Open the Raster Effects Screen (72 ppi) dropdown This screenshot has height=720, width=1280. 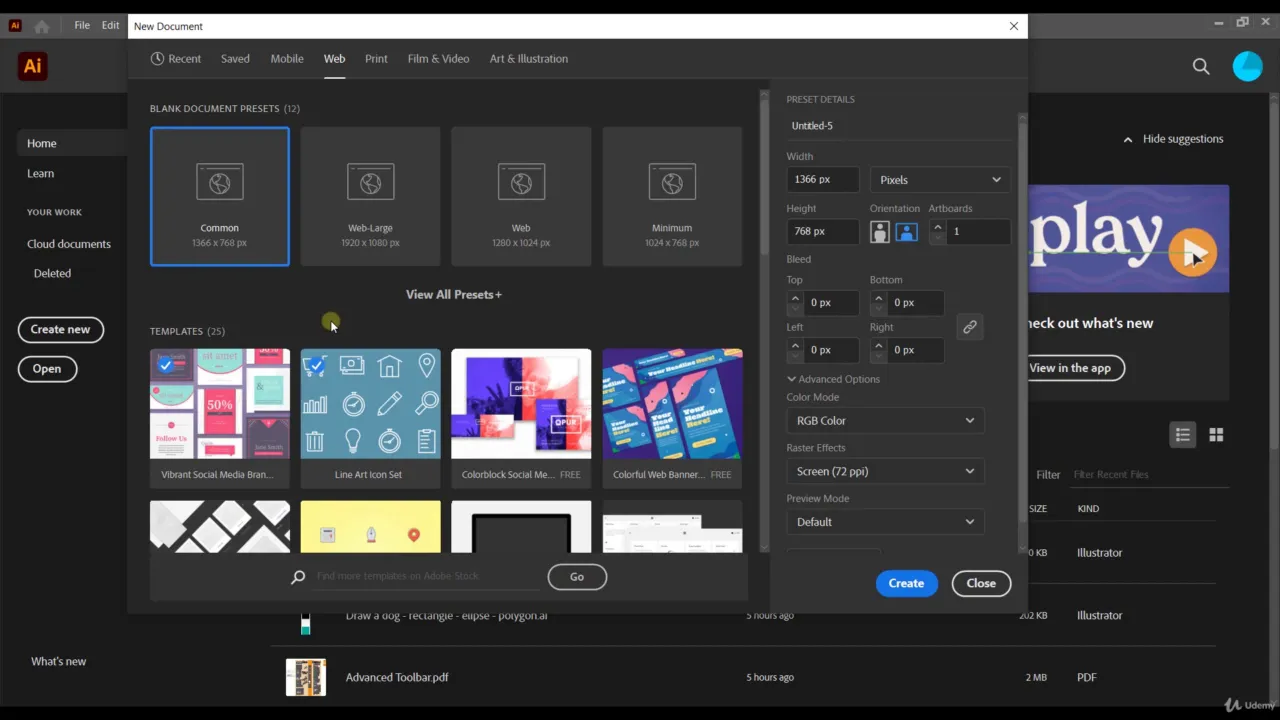pyautogui.click(x=885, y=471)
